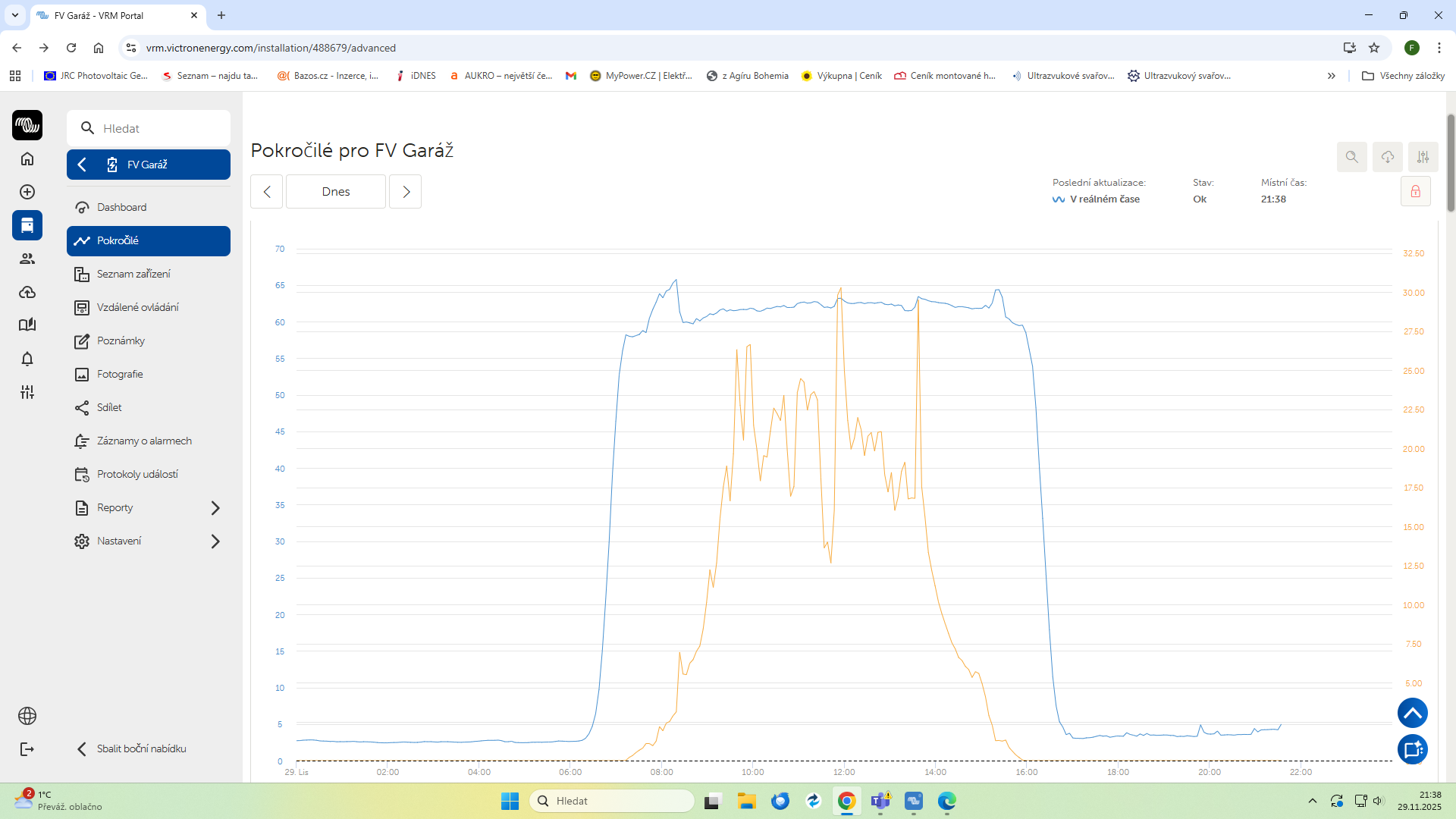Toggle the red lock icon button

point(1415,192)
